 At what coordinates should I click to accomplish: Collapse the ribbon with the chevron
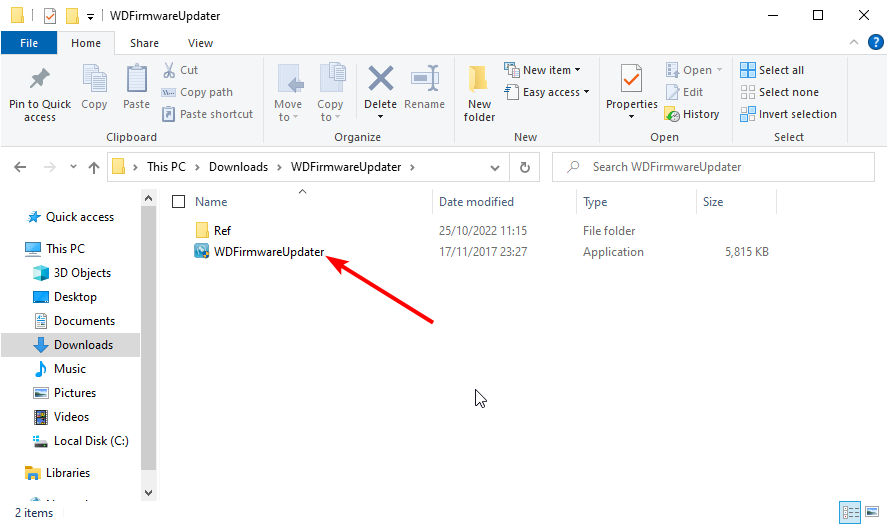click(854, 42)
